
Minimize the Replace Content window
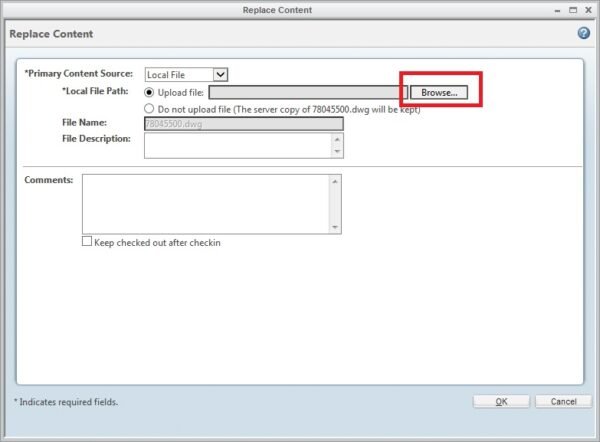pyautogui.click(x=557, y=11)
